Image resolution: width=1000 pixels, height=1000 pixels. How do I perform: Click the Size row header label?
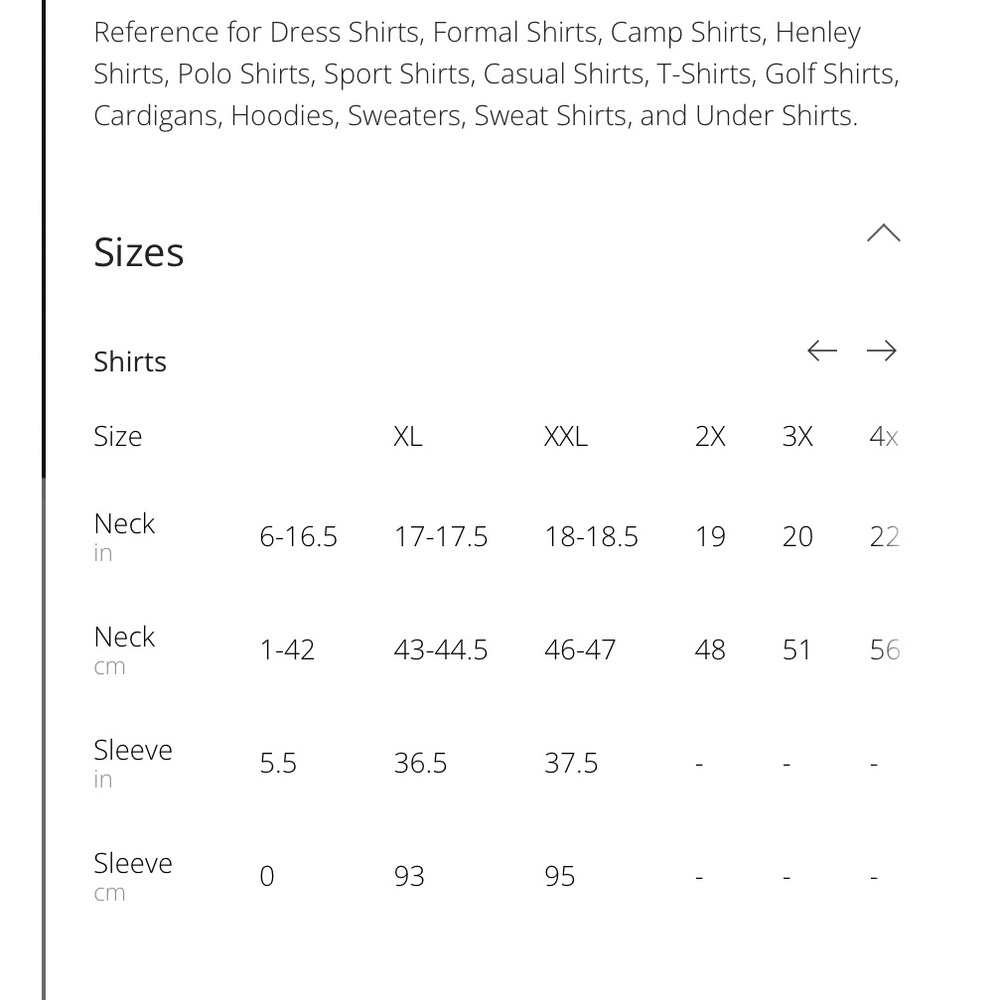[x=118, y=437]
